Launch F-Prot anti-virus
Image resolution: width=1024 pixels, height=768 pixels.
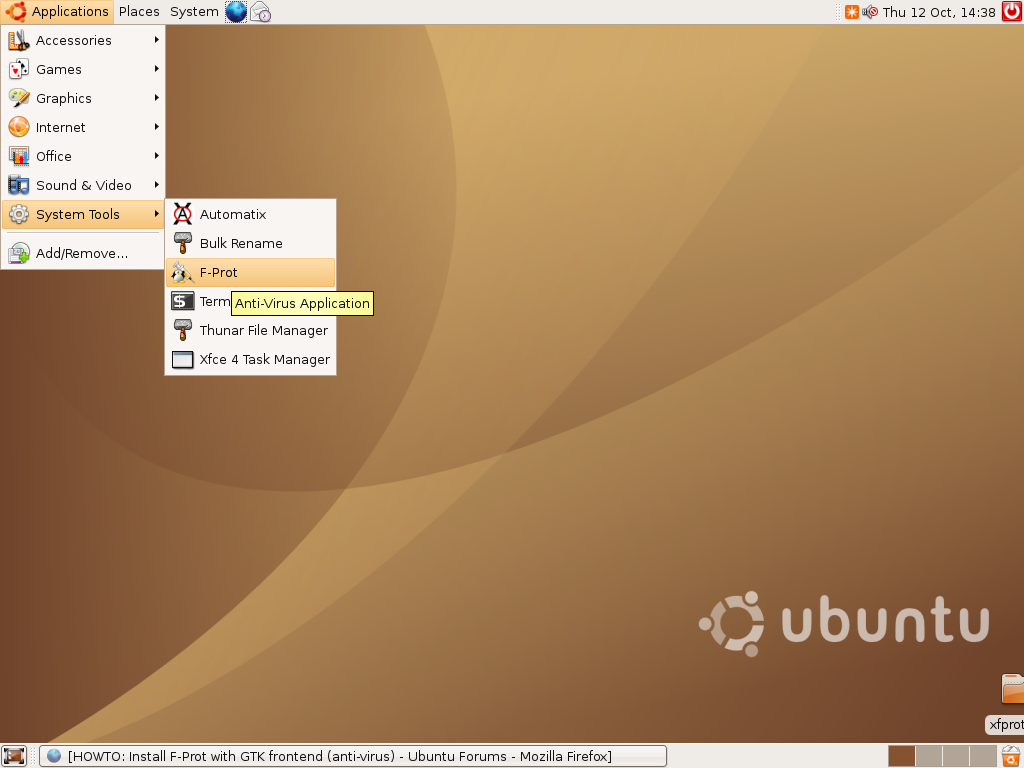251,272
